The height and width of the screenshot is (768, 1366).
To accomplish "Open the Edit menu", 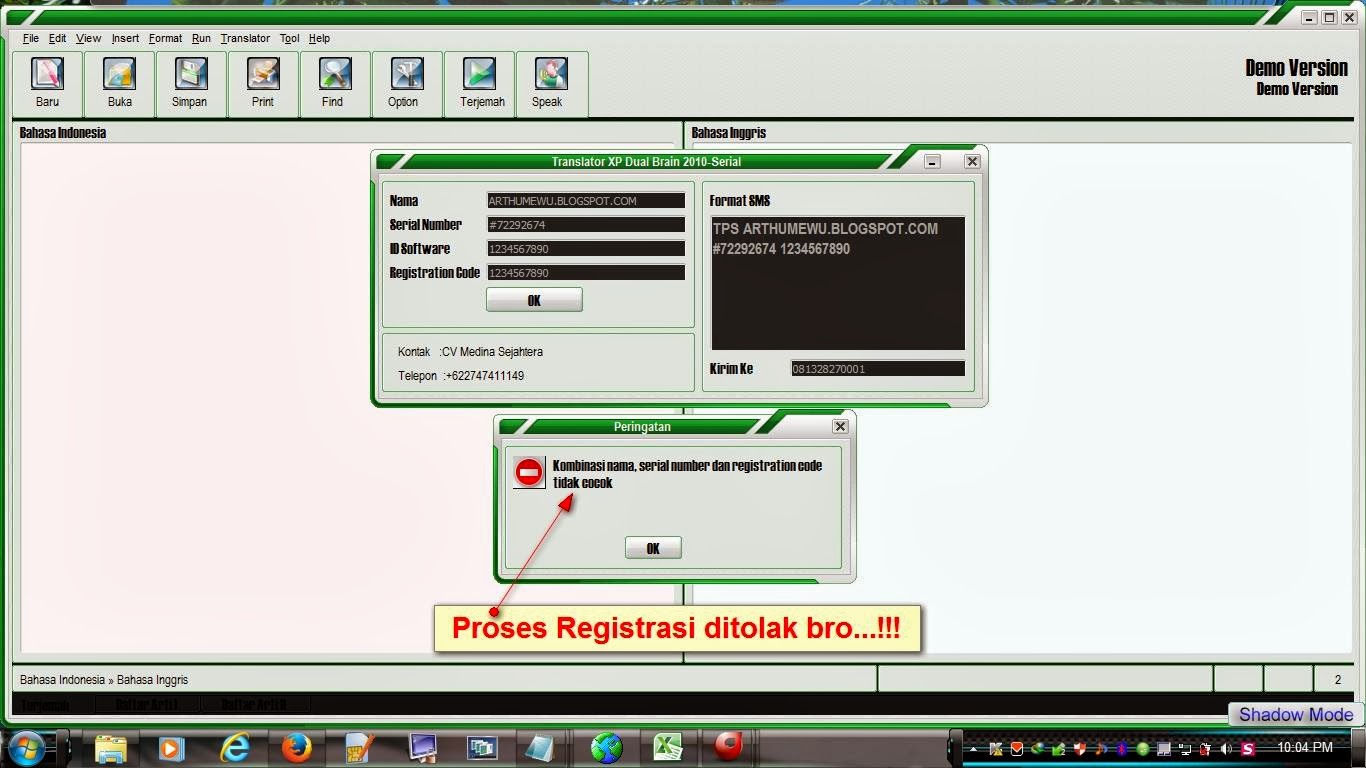I will pos(57,38).
